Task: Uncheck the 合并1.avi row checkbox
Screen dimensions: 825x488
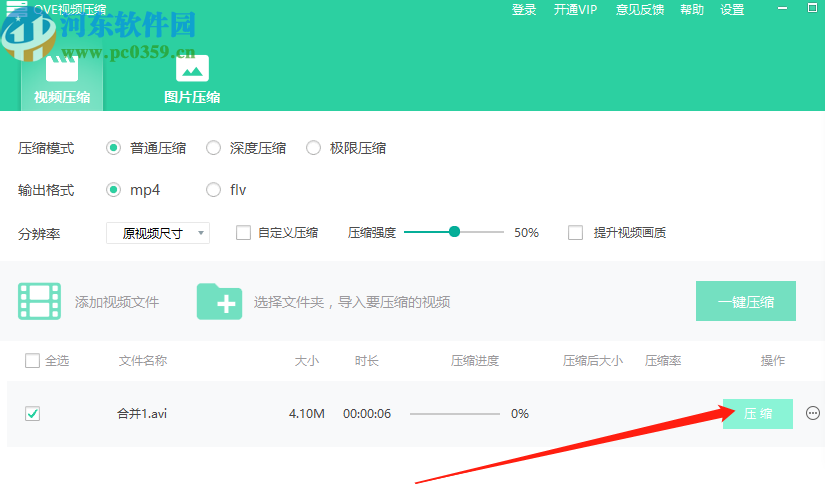Action: click(x=33, y=414)
